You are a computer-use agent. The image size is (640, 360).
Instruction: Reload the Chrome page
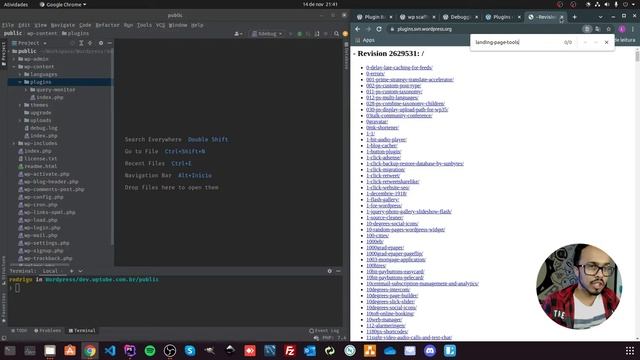point(379,29)
